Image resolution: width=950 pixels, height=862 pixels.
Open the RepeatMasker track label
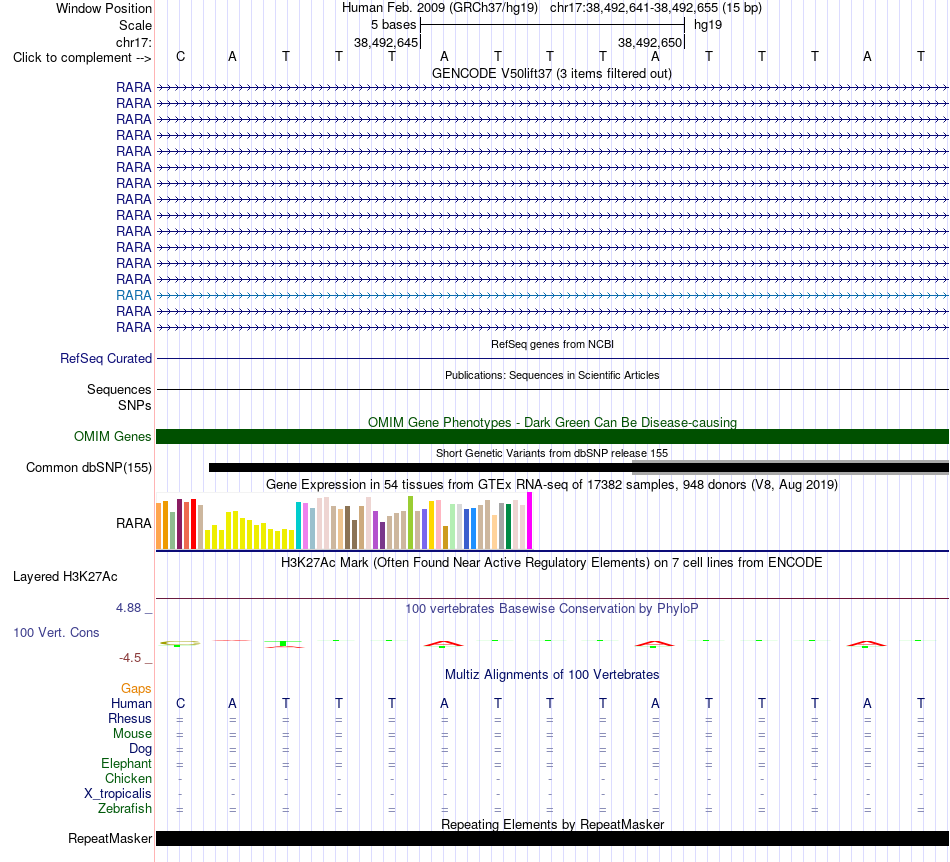pos(110,839)
